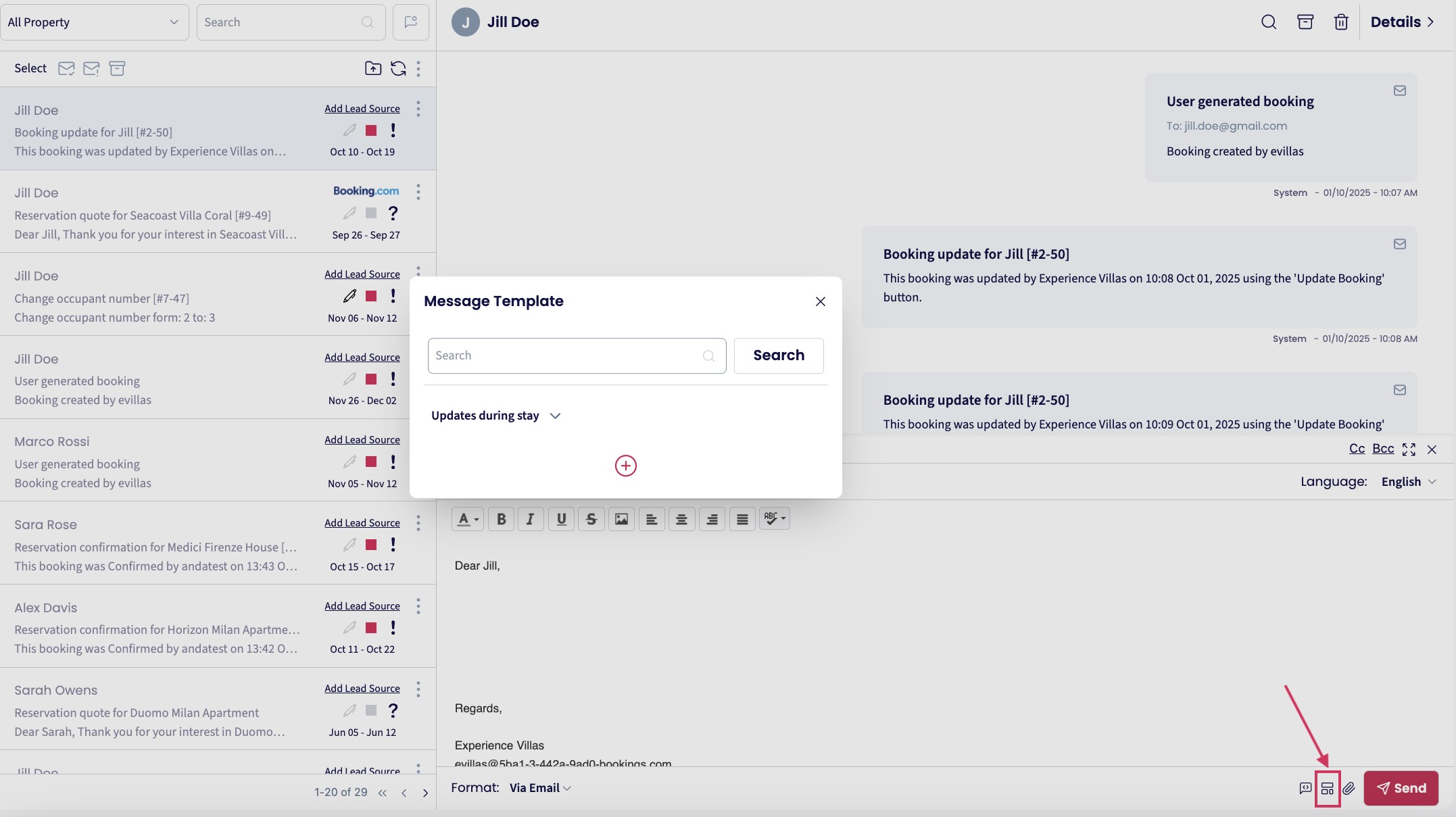Open the Language English dropdown
This screenshot has width=1456, height=817.
click(1408, 482)
